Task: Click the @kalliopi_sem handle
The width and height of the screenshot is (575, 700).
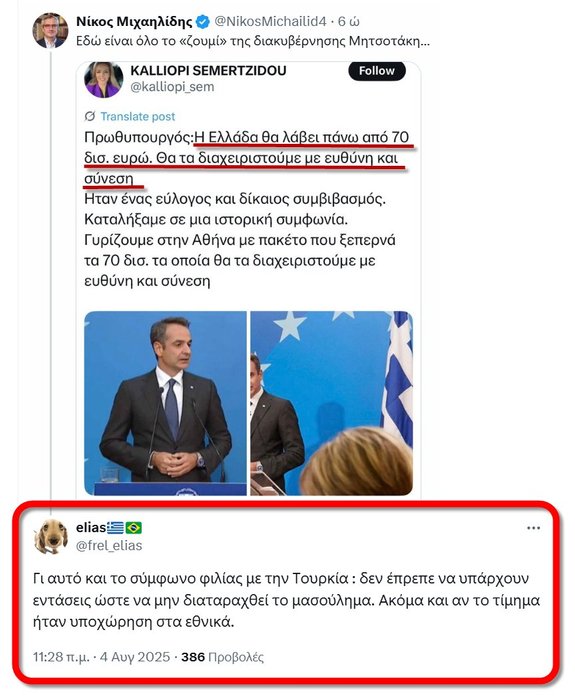Action: 172,87
